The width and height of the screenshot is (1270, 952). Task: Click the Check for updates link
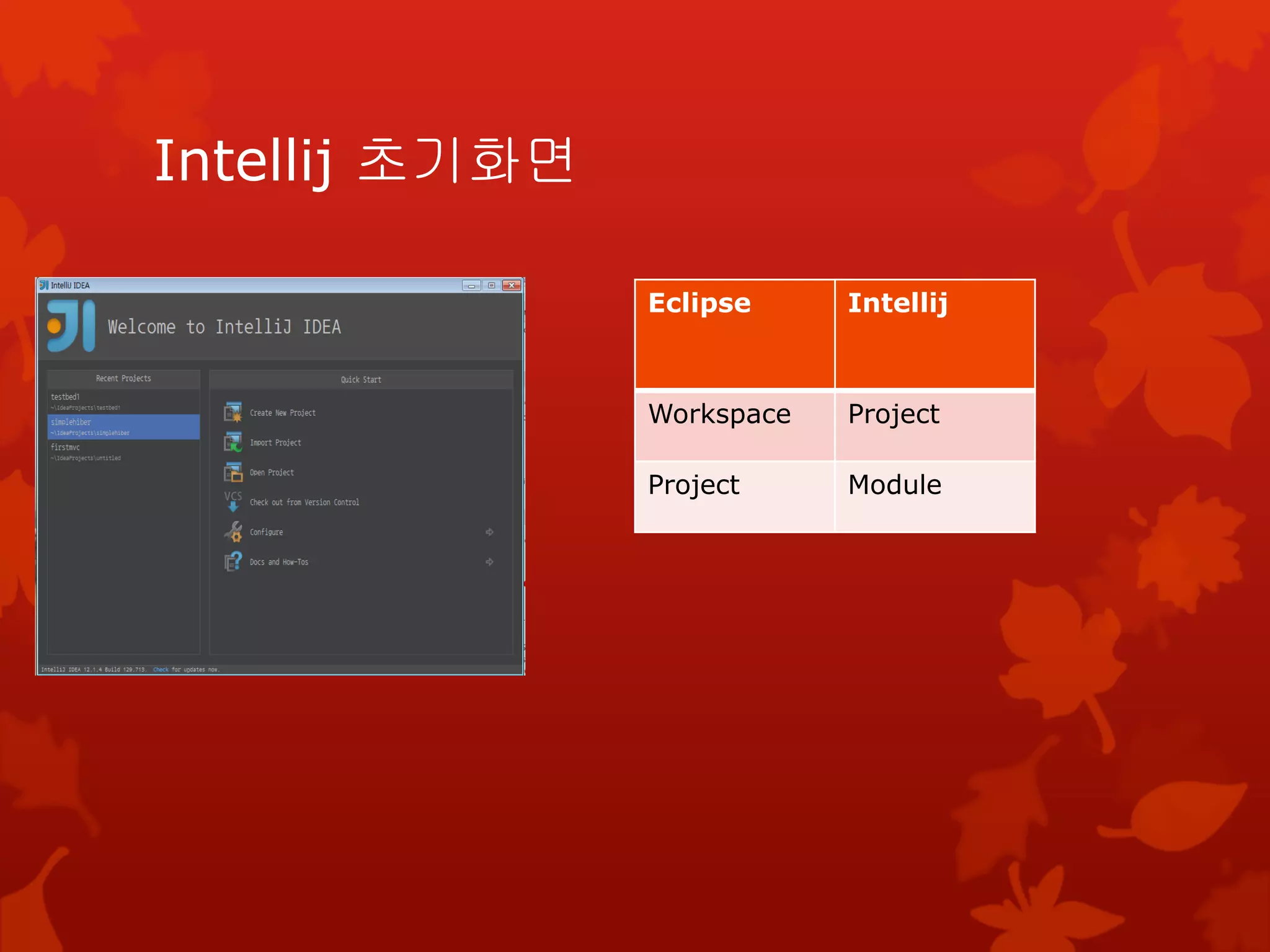pos(161,669)
